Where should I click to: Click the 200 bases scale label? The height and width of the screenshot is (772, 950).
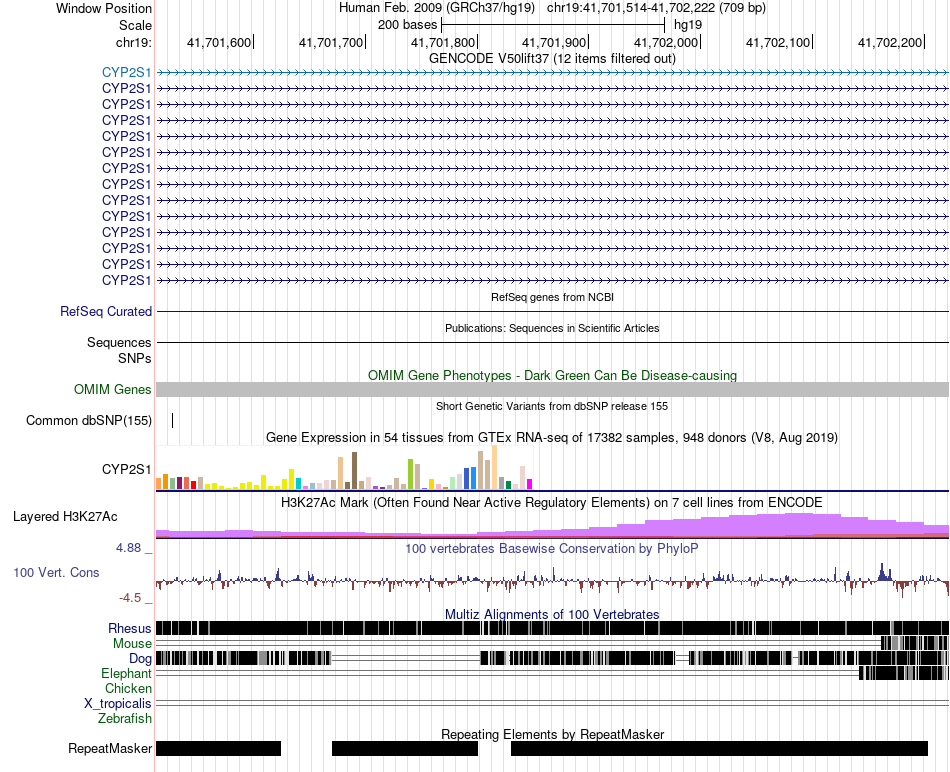coord(407,25)
